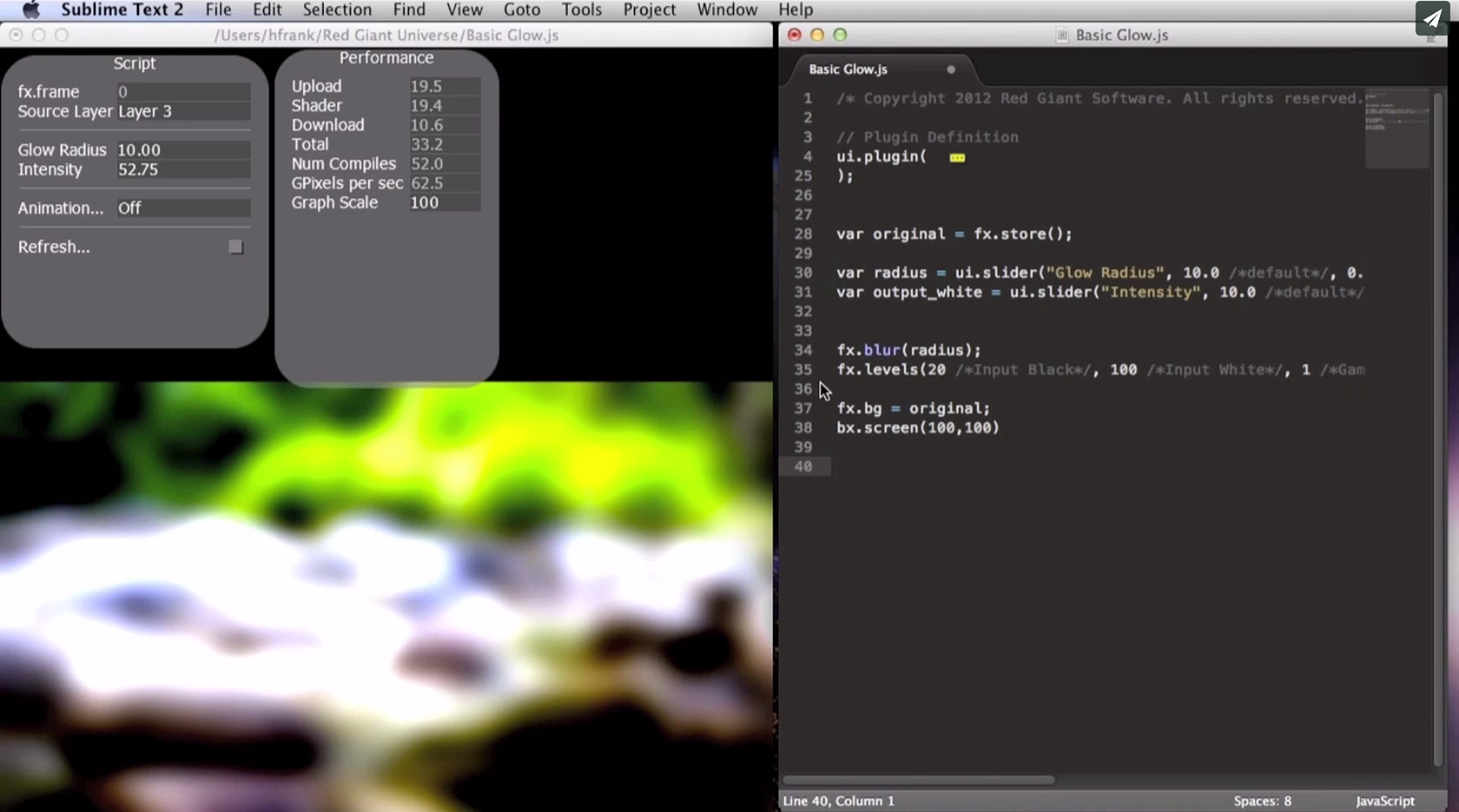Image resolution: width=1459 pixels, height=812 pixels.
Task: Open the Sublime Text 2 application menu
Action: click(x=122, y=10)
